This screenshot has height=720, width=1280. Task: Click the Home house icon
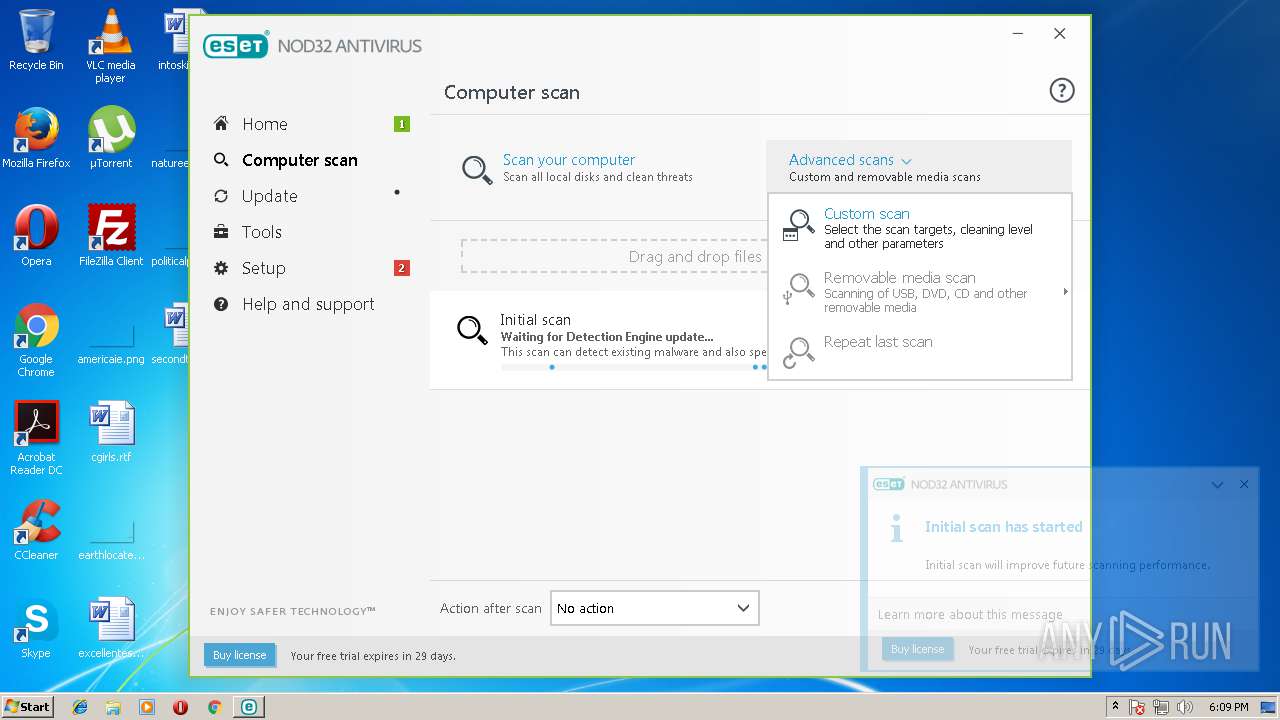point(221,124)
